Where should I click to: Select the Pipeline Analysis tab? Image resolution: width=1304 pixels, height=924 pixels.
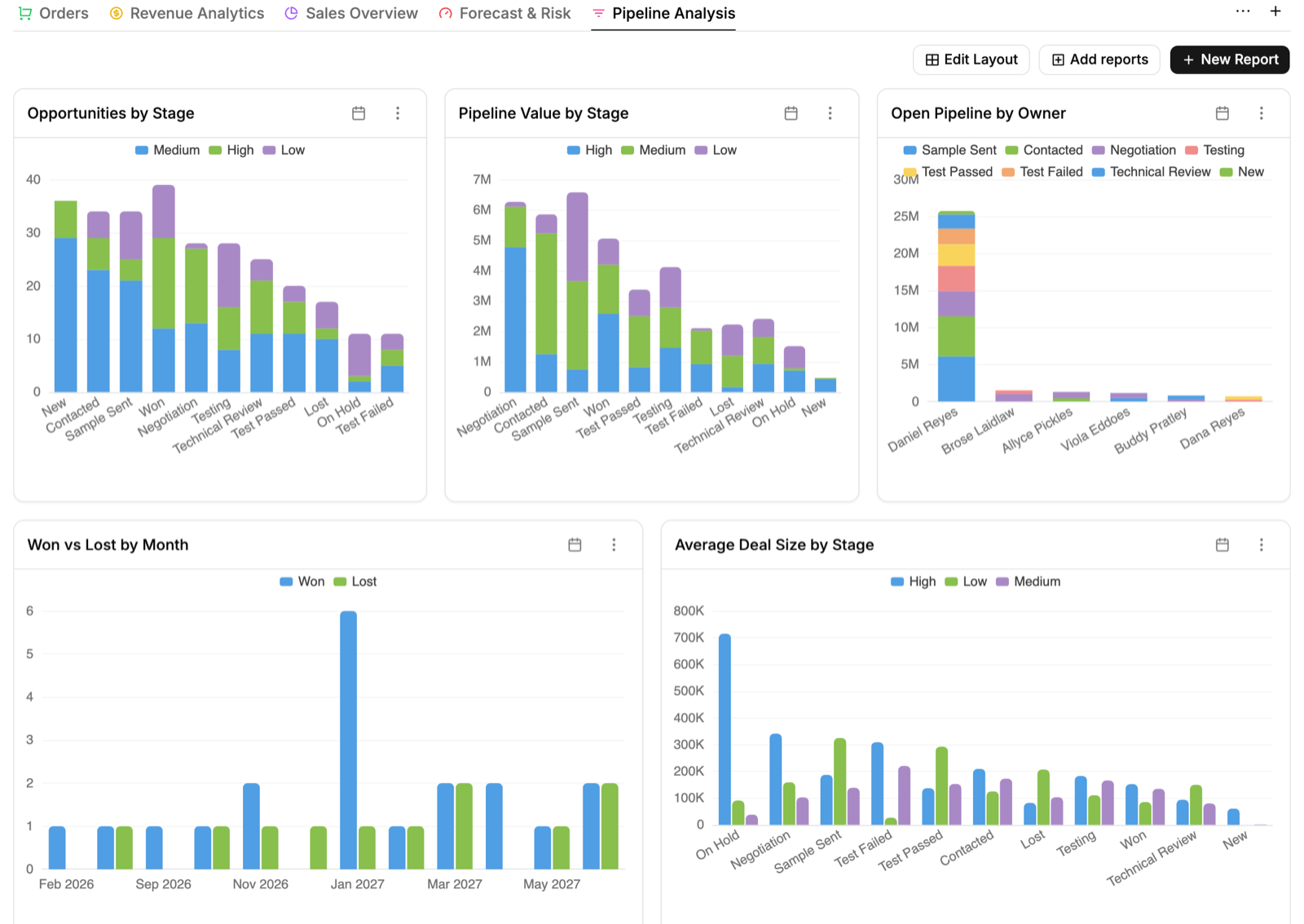tap(663, 13)
